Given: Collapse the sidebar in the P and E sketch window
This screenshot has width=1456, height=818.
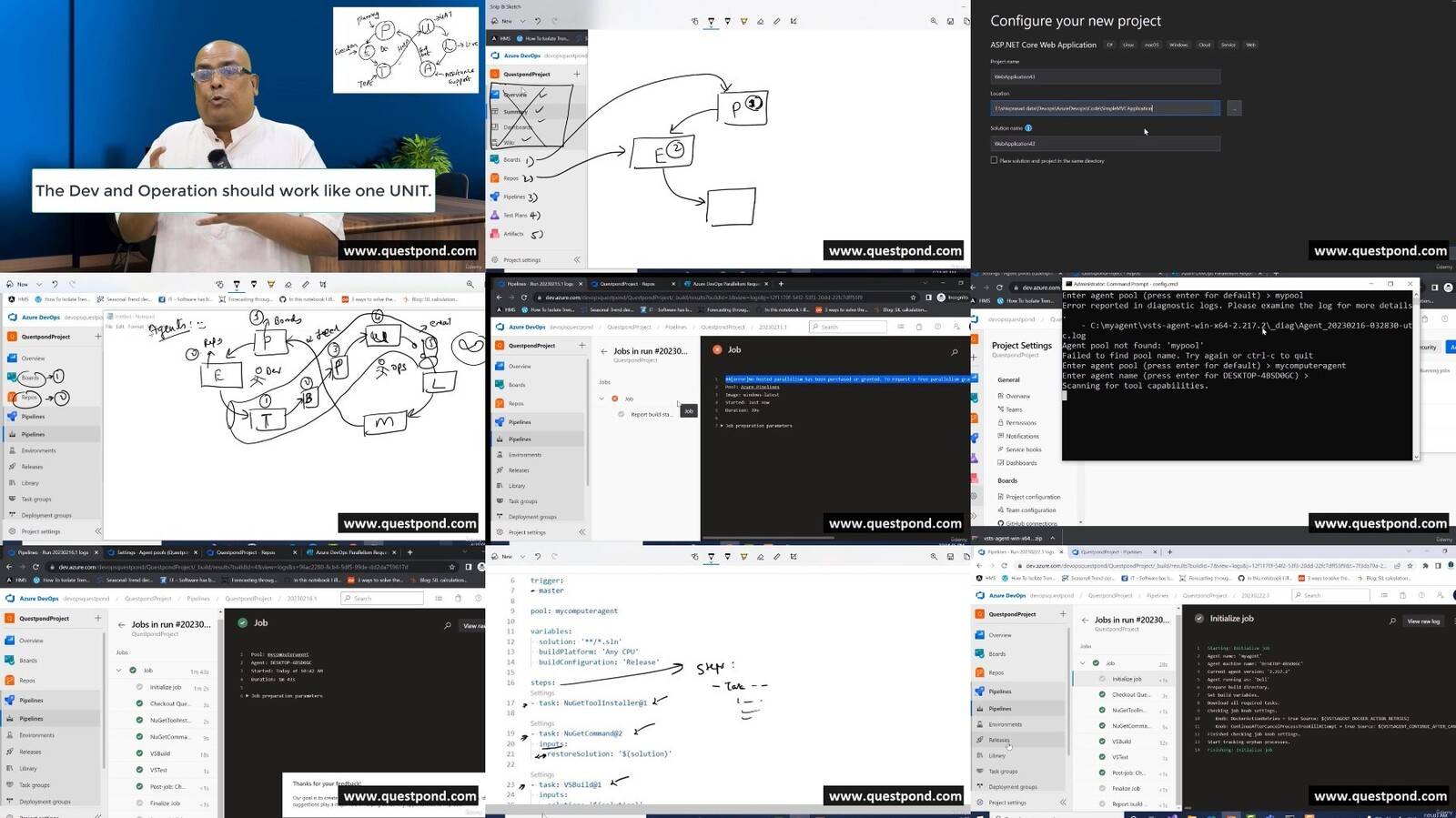Looking at the screenshot, I should pos(576,260).
